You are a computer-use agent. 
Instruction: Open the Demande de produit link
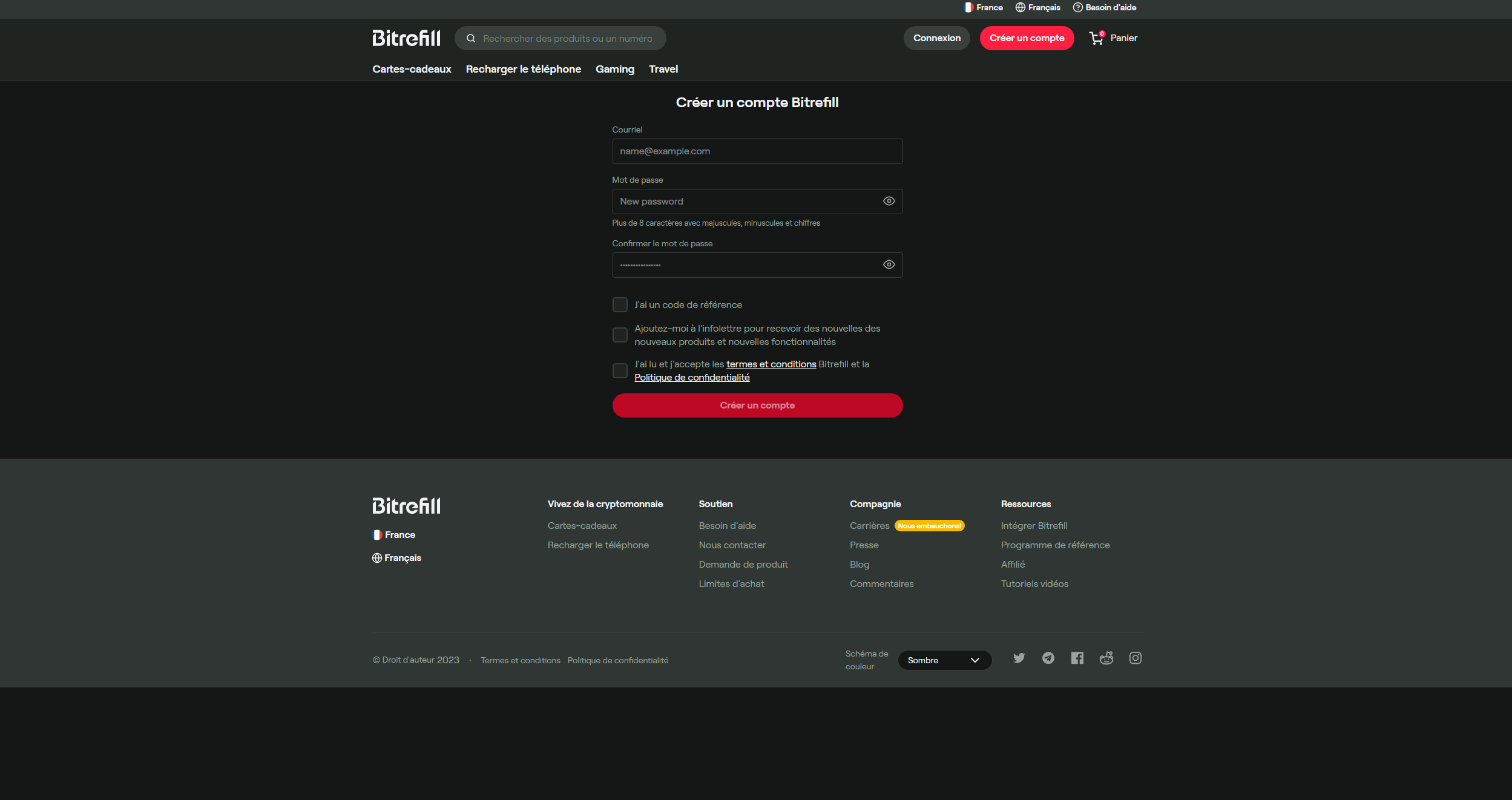point(743,565)
